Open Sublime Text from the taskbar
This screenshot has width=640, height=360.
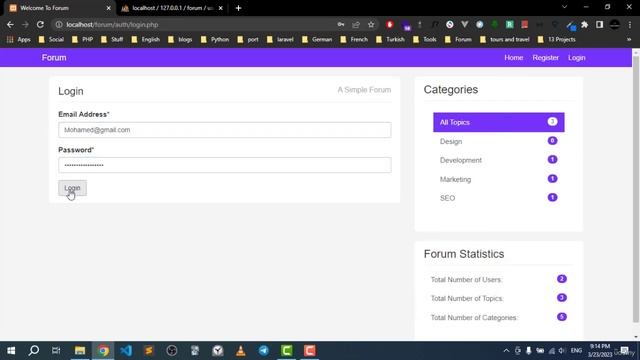point(149,351)
